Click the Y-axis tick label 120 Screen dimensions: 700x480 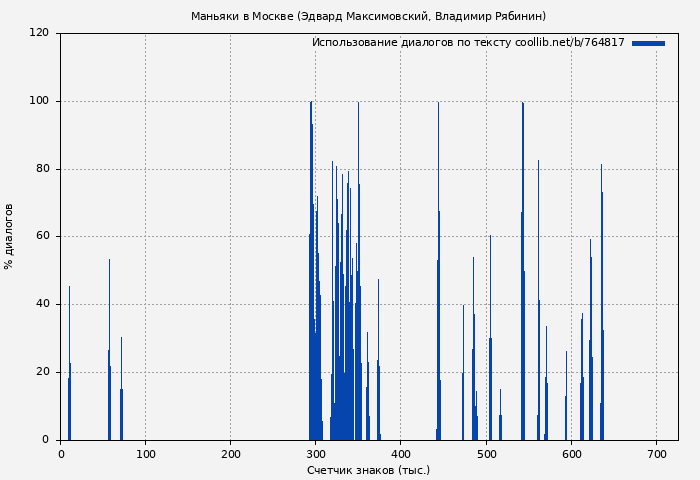(39, 33)
